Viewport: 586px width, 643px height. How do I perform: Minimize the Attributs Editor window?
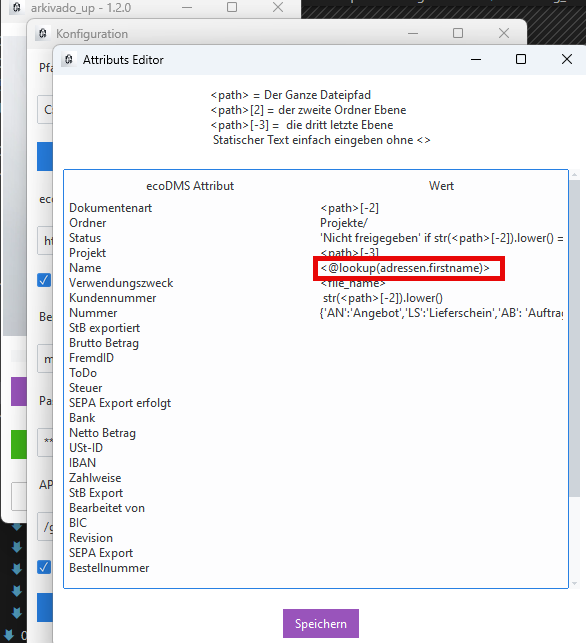[476, 59]
